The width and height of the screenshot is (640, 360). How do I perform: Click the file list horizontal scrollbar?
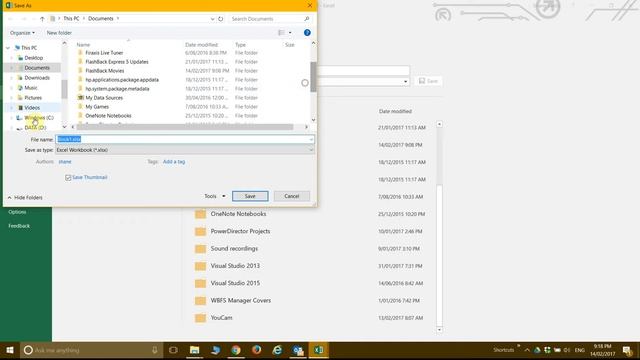click(x=184, y=127)
